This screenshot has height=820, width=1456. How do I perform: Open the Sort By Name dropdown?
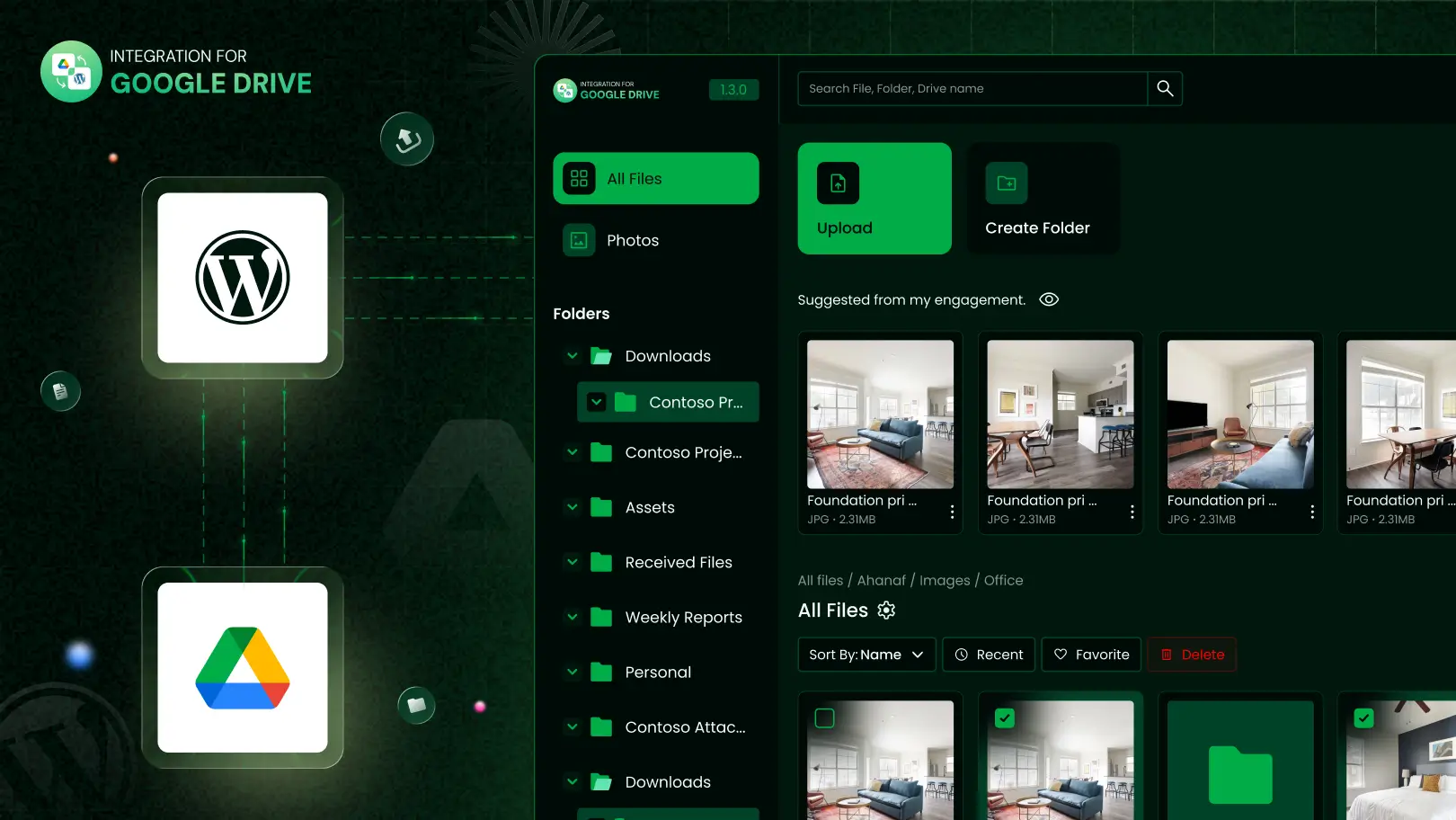[866, 655]
